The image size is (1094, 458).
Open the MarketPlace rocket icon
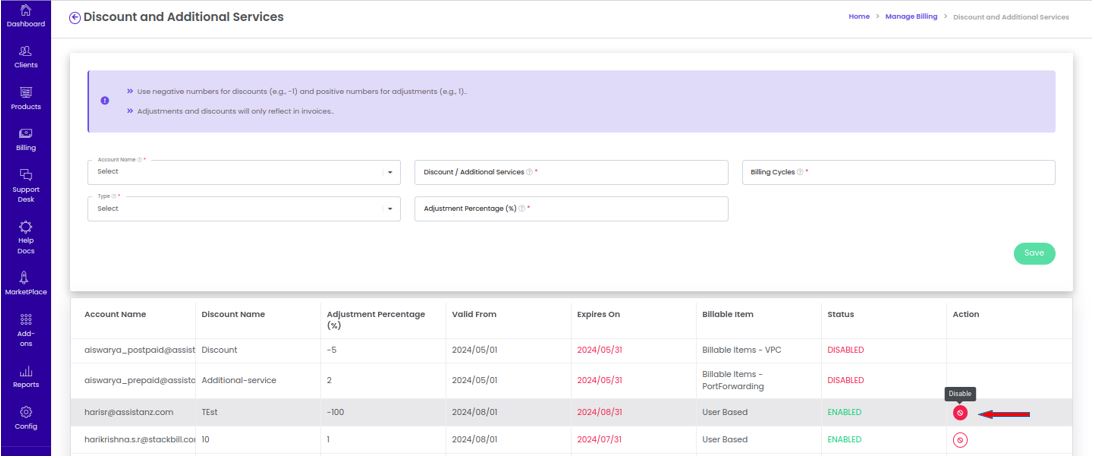(x=25, y=277)
